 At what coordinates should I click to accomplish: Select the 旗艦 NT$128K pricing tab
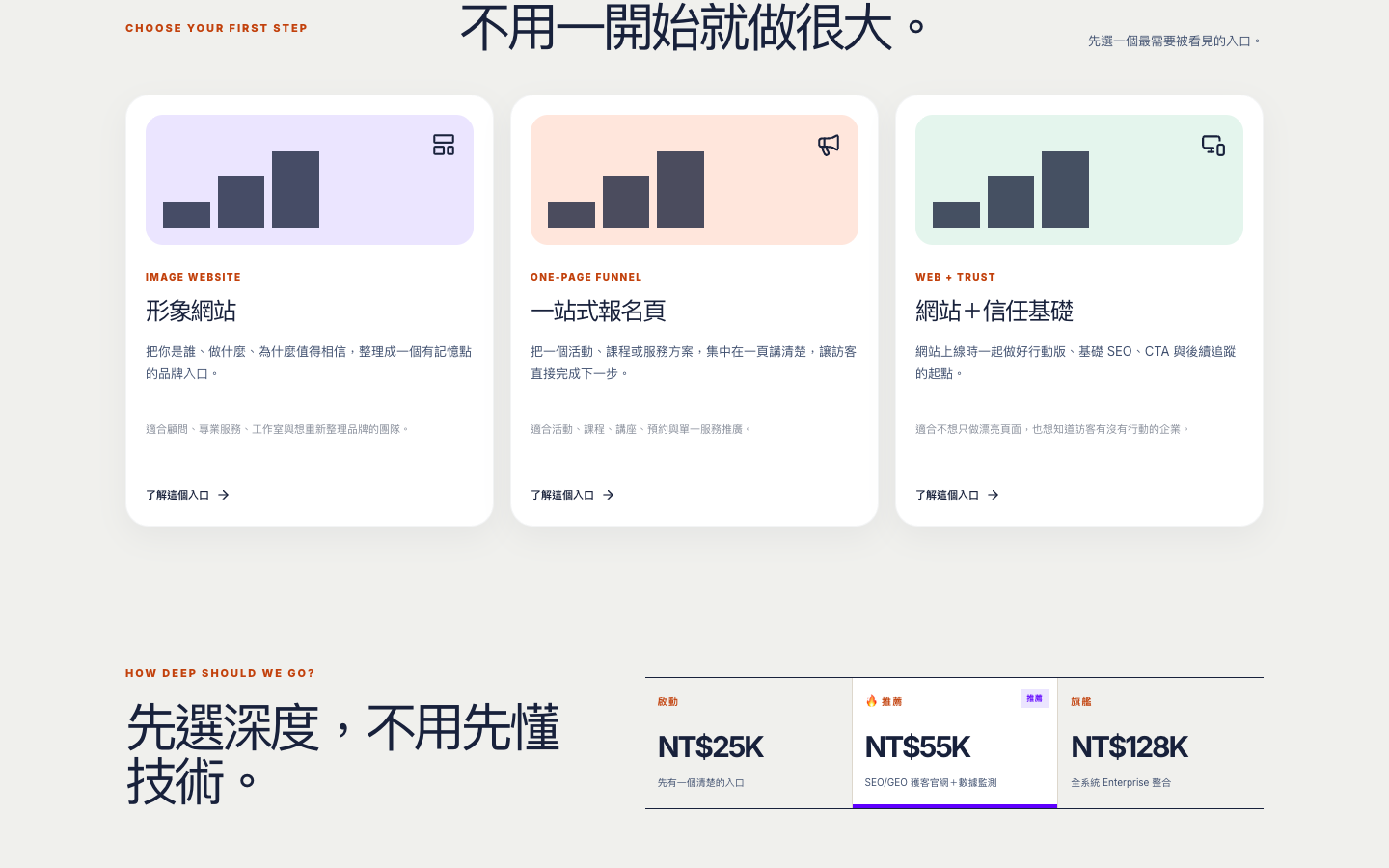click(x=1160, y=743)
